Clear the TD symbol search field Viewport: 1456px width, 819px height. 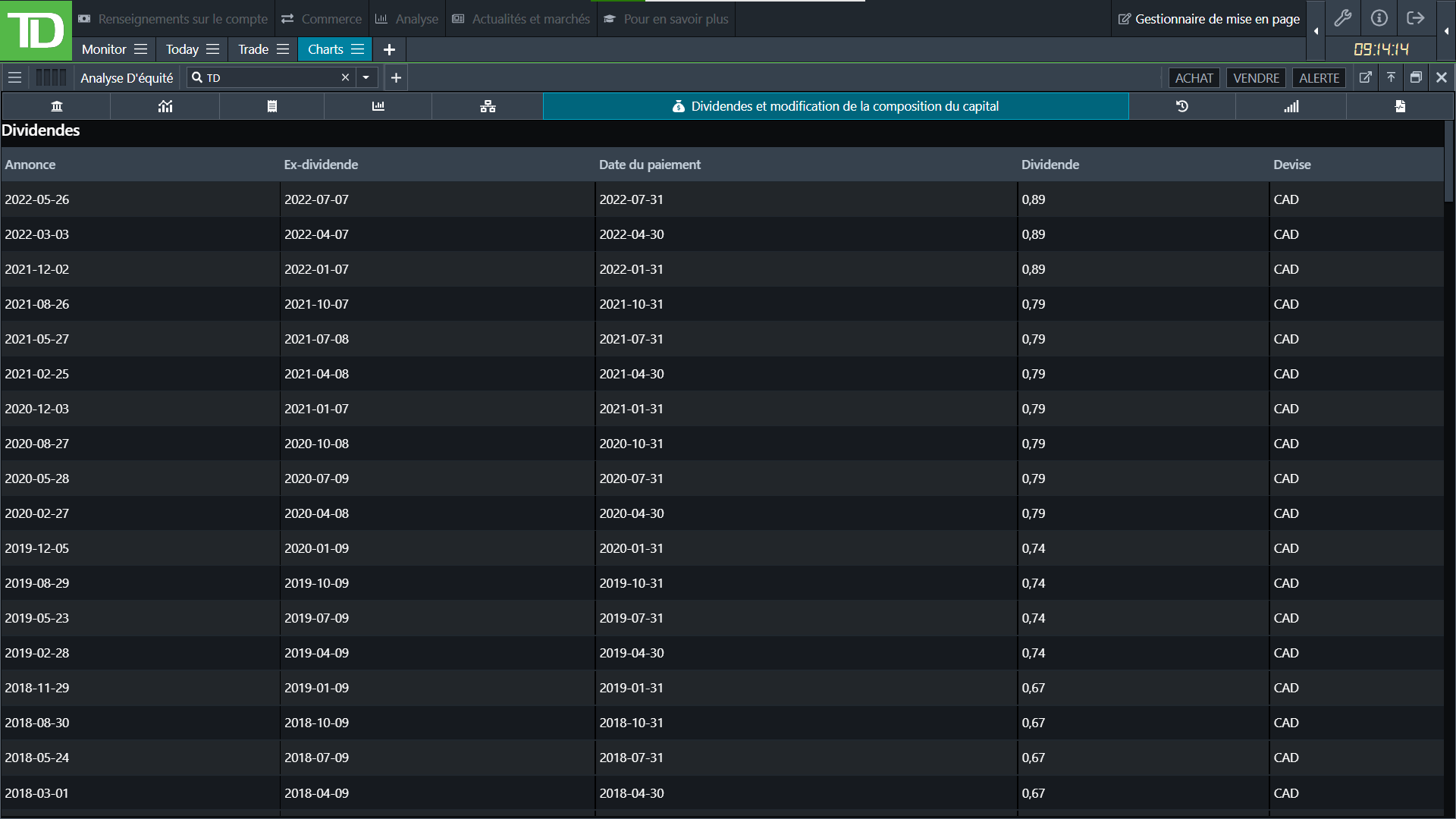click(345, 77)
